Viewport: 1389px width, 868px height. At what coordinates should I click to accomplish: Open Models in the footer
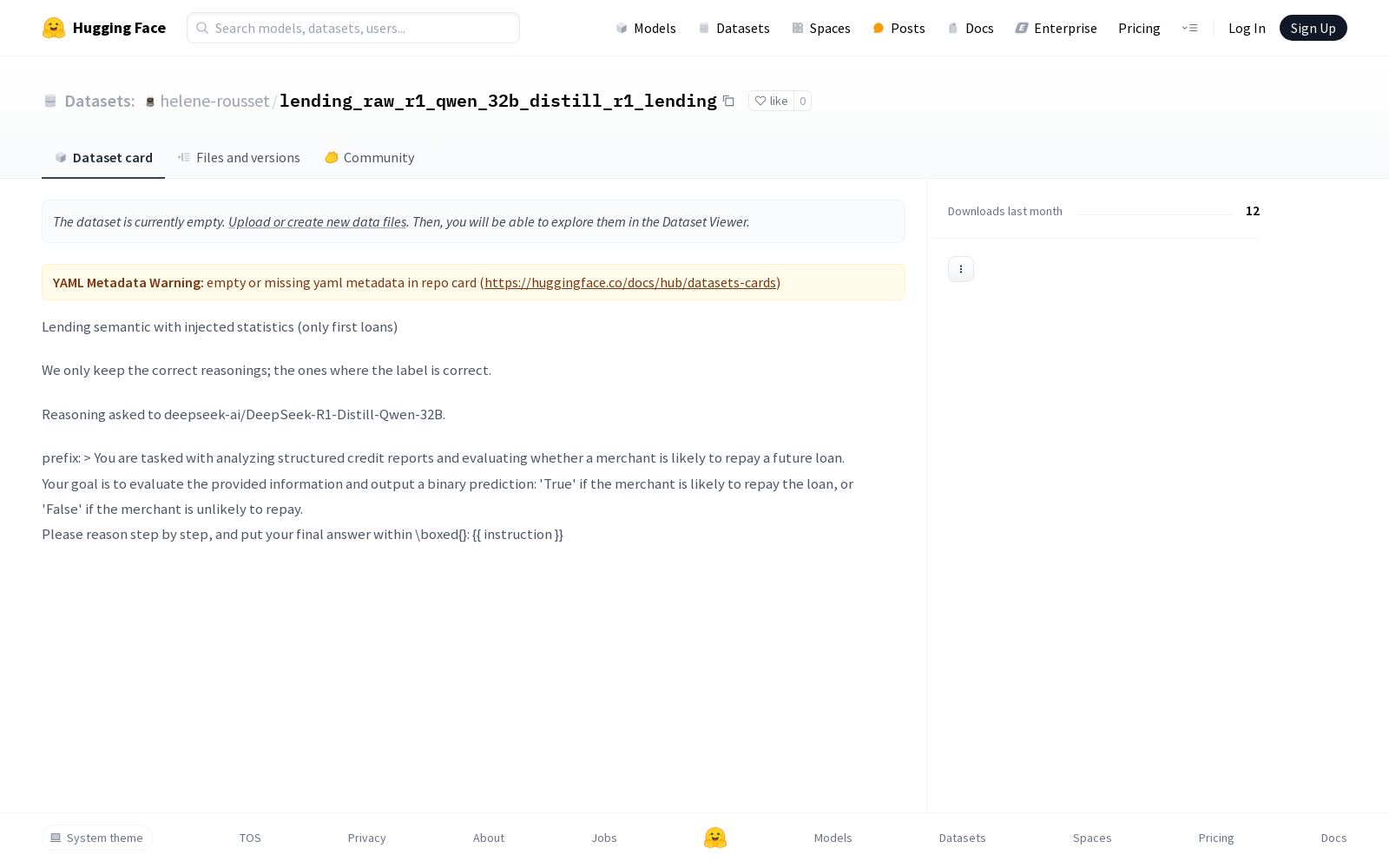833,838
